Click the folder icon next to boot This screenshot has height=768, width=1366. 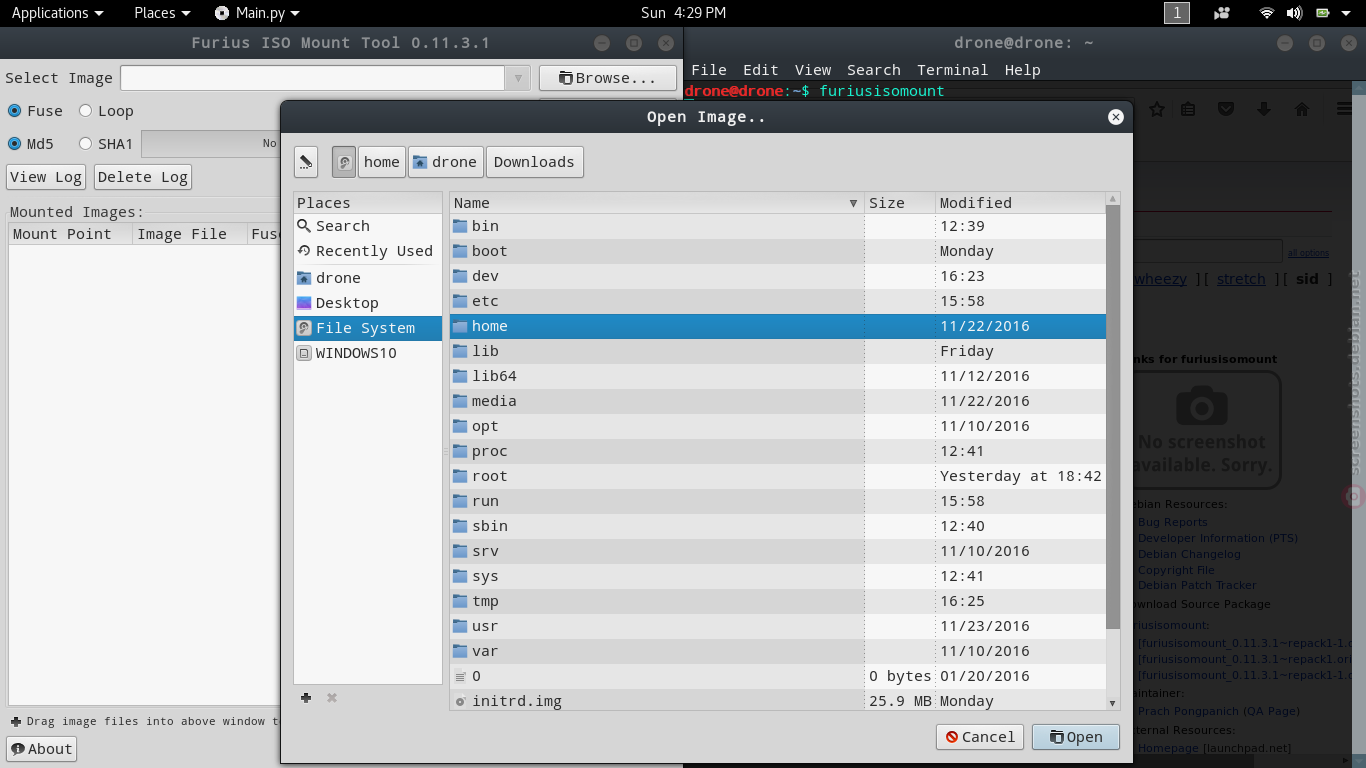point(460,251)
